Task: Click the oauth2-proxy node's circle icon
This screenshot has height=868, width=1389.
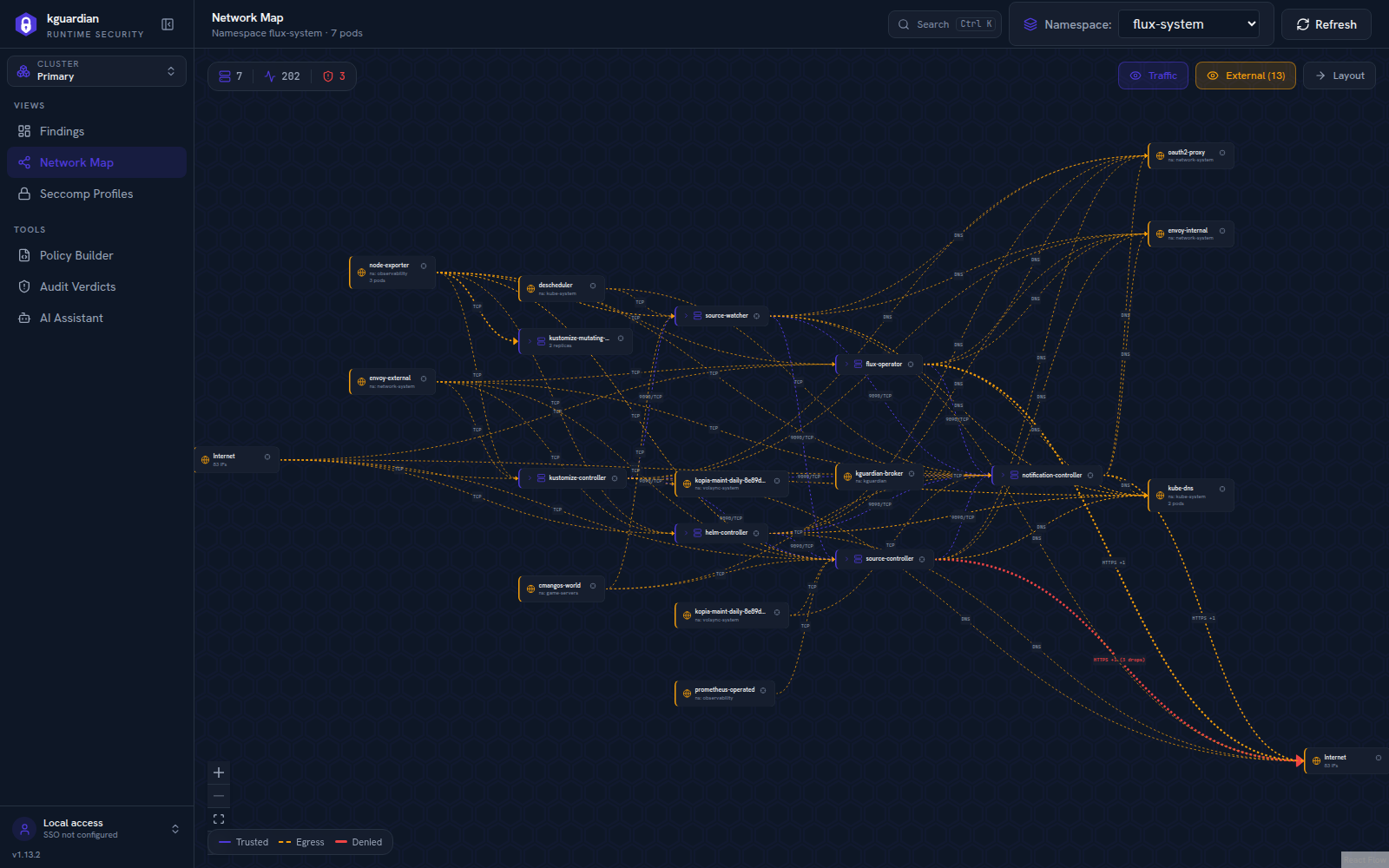Action: 1222,153
